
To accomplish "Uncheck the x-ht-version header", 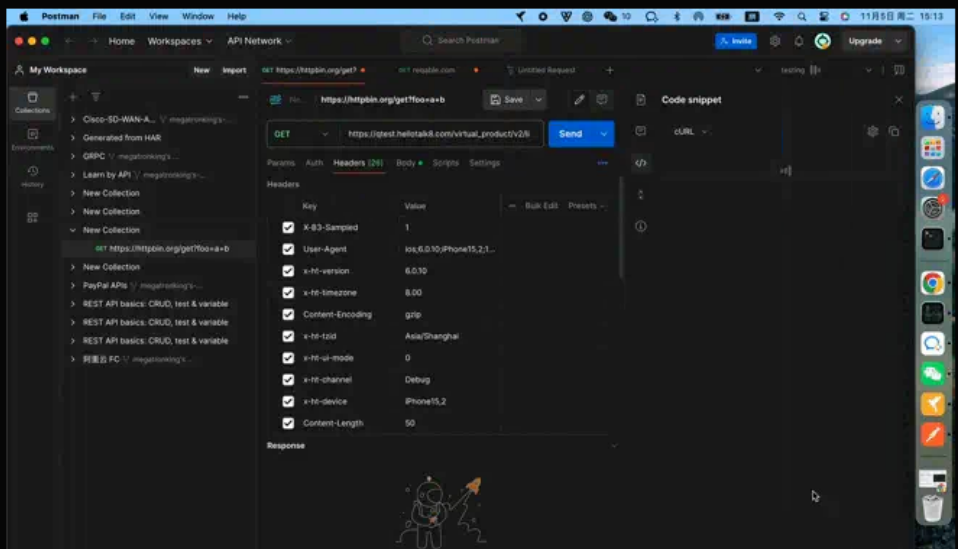I will (288, 271).
